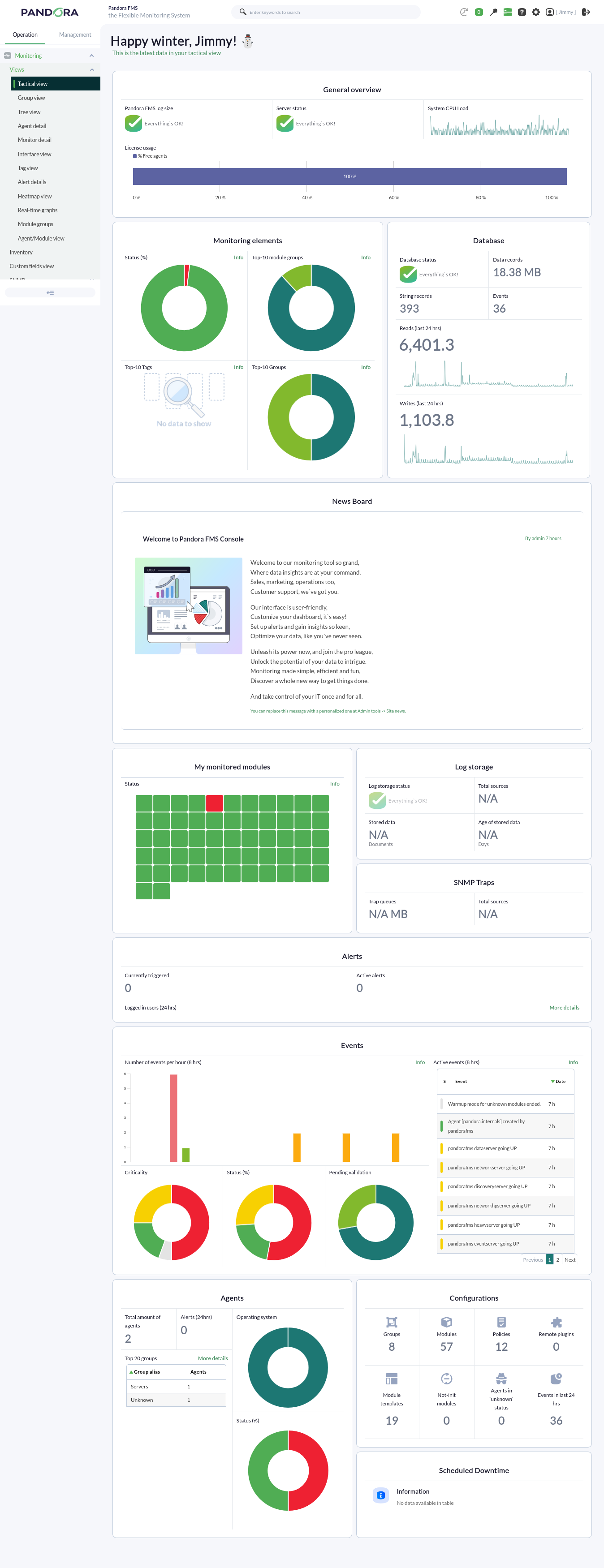This screenshot has height=1568, width=604.
Task: Go to the Next events page
Action: (570, 1260)
